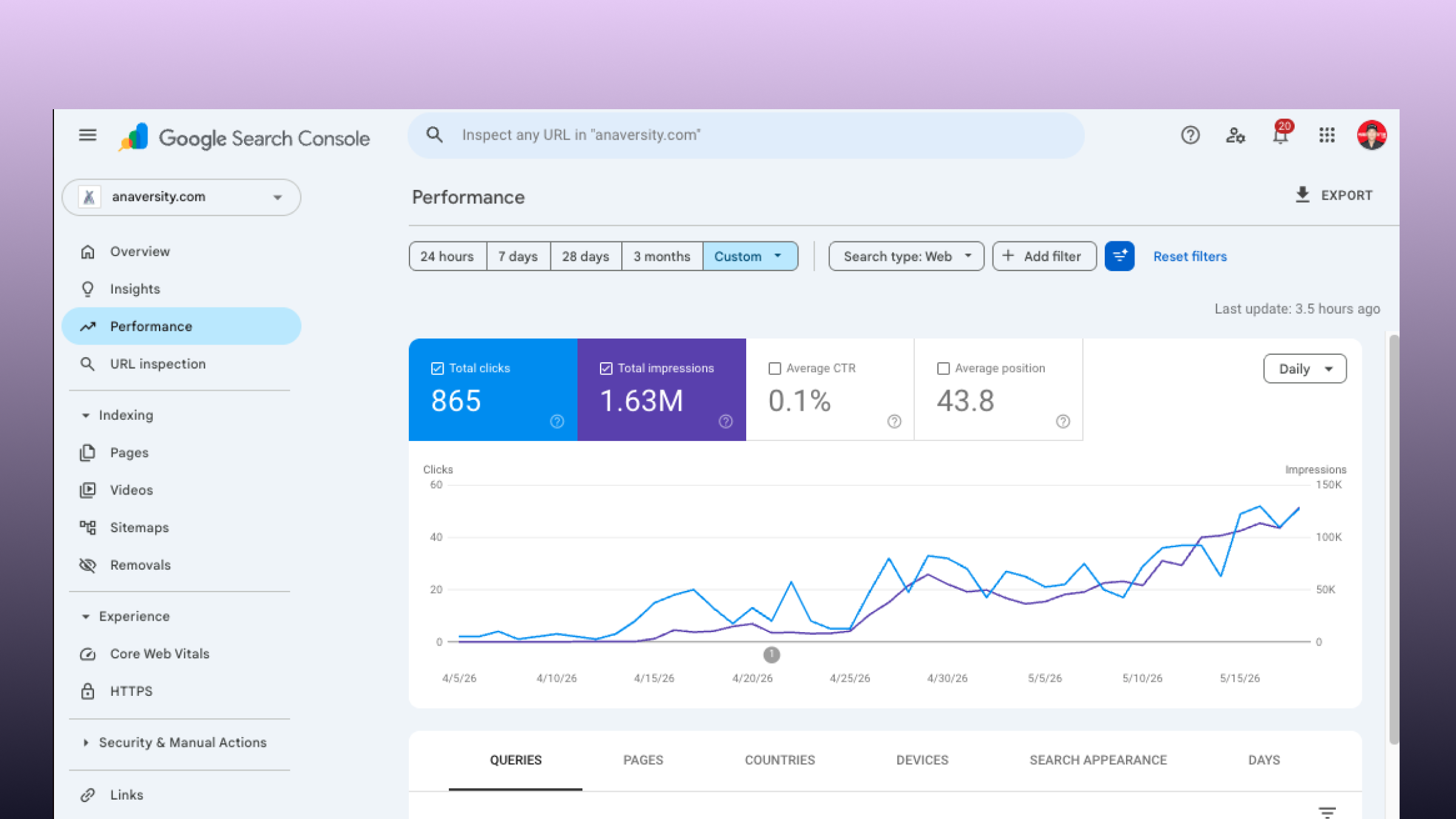
Task: Click the Add filter button
Action: [1044, 256]
